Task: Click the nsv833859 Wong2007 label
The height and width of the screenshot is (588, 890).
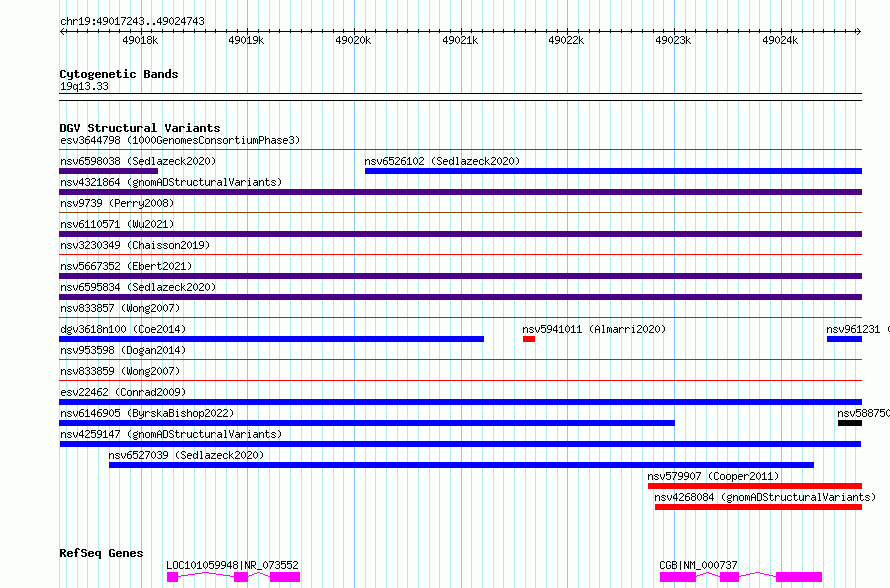Action: pos(120,371)
